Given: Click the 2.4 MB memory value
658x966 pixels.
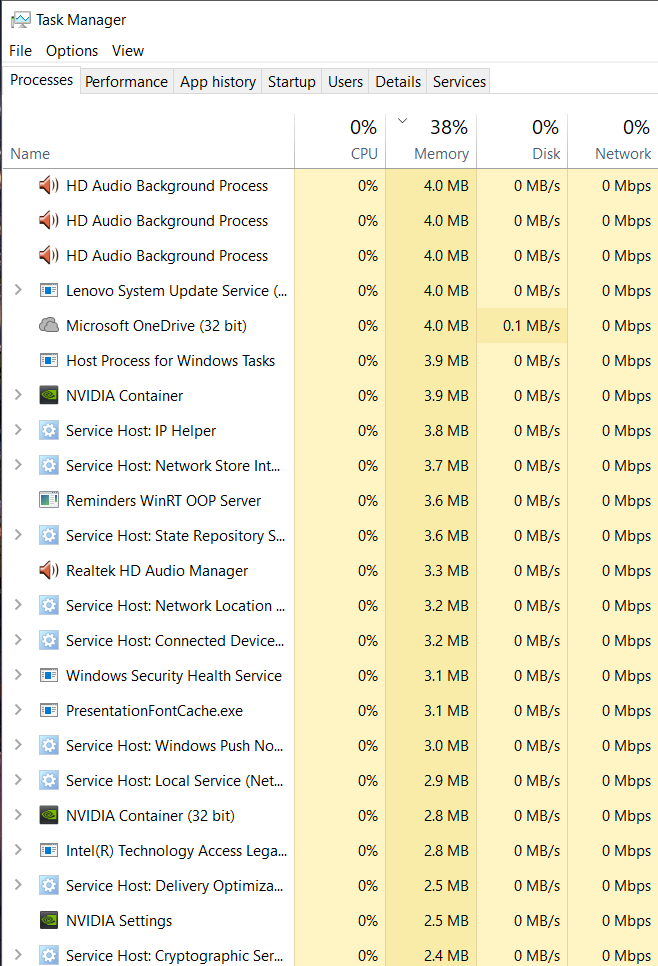Looking at the screenshot, I should pyautogui.click(x=446, y=956).
